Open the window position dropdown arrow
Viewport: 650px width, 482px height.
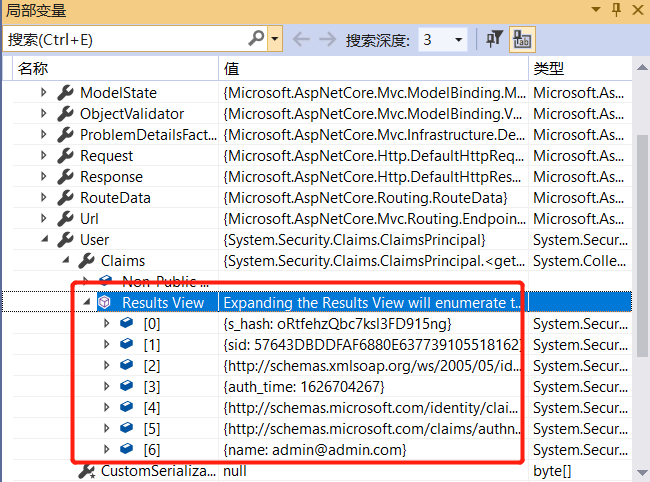tap(596, 9)
